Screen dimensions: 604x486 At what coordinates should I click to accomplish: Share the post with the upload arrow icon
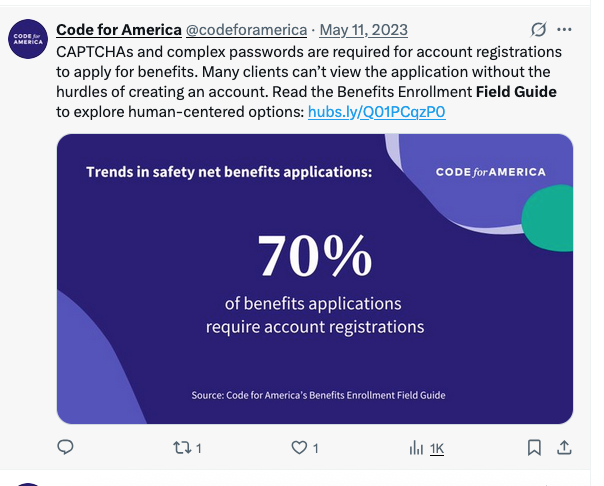563,447
